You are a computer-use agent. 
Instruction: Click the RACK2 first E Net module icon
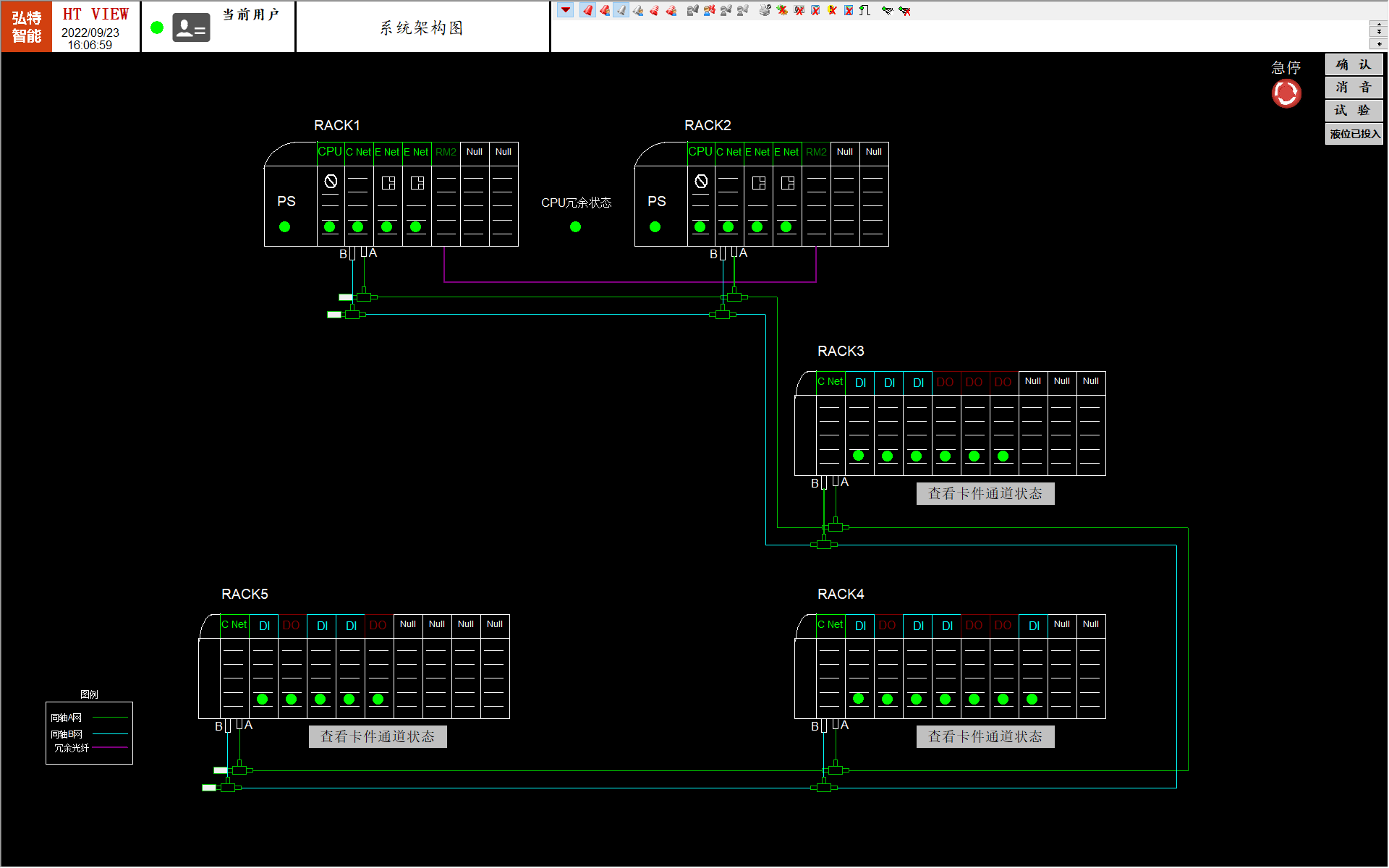point(758,183)
